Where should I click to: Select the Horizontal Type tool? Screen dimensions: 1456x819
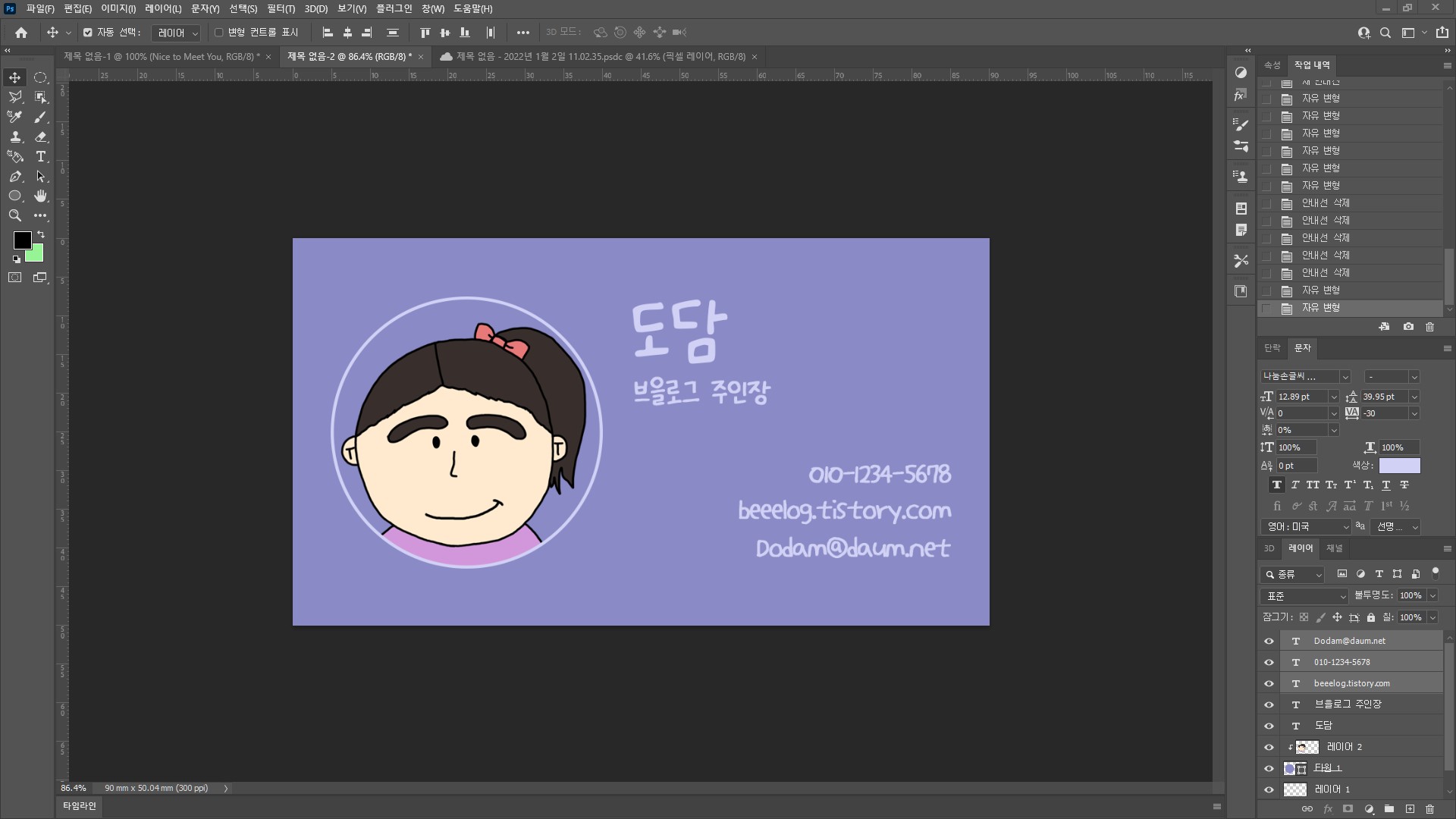tap(41, 157)
